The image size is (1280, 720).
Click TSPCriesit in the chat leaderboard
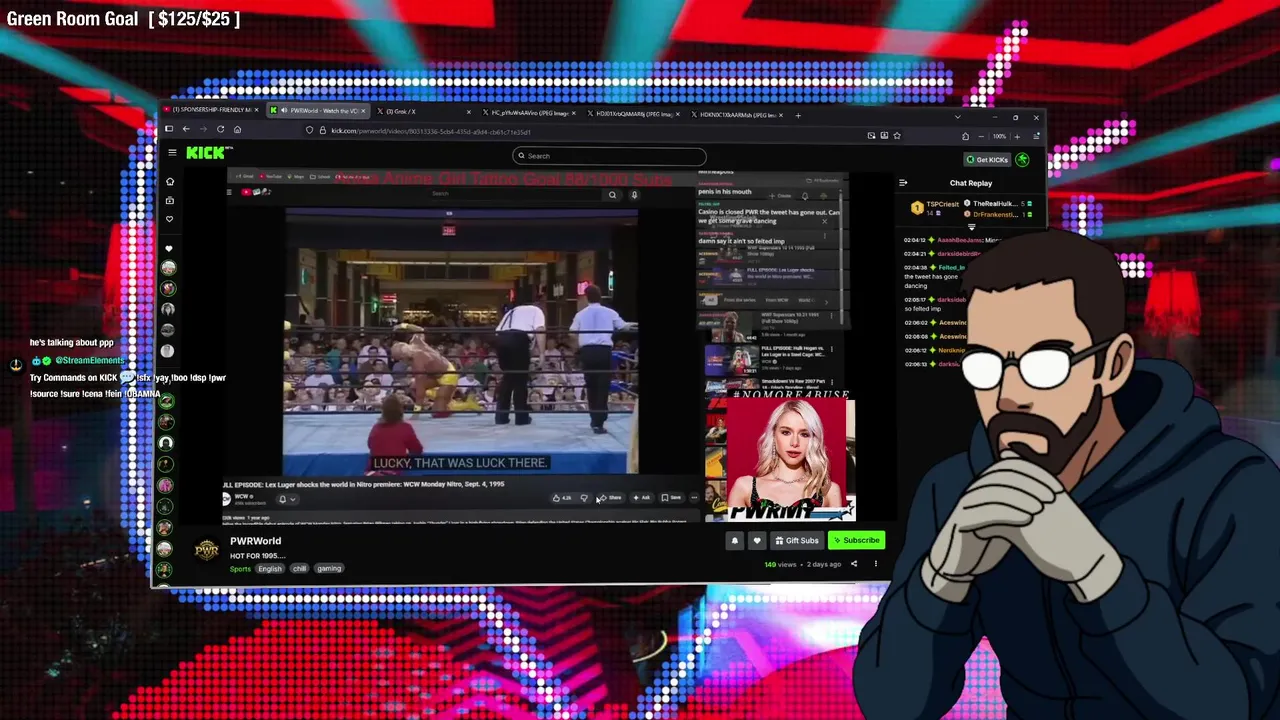coord(944,204)
